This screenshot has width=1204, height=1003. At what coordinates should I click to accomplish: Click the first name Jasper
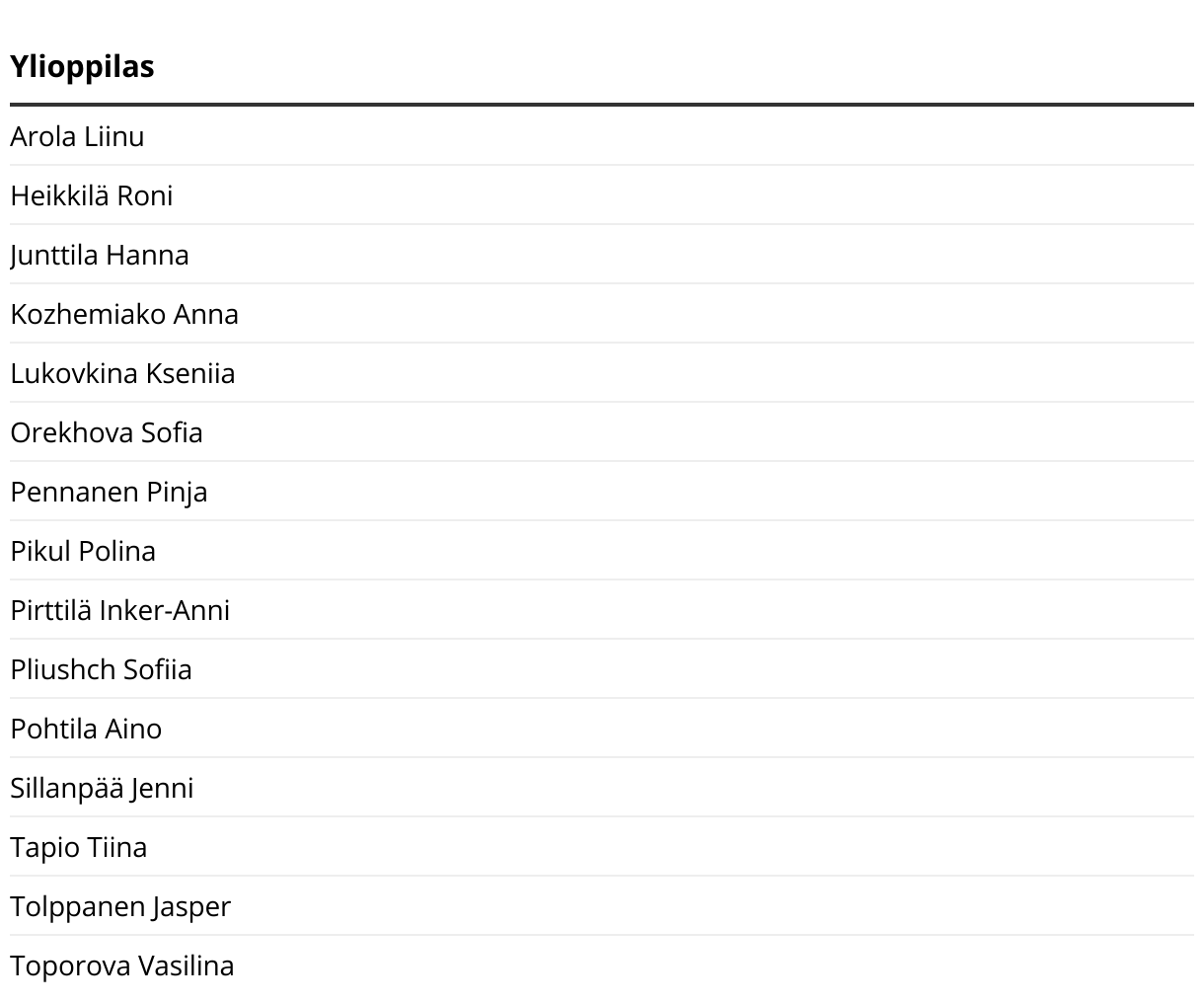point(191,906)
